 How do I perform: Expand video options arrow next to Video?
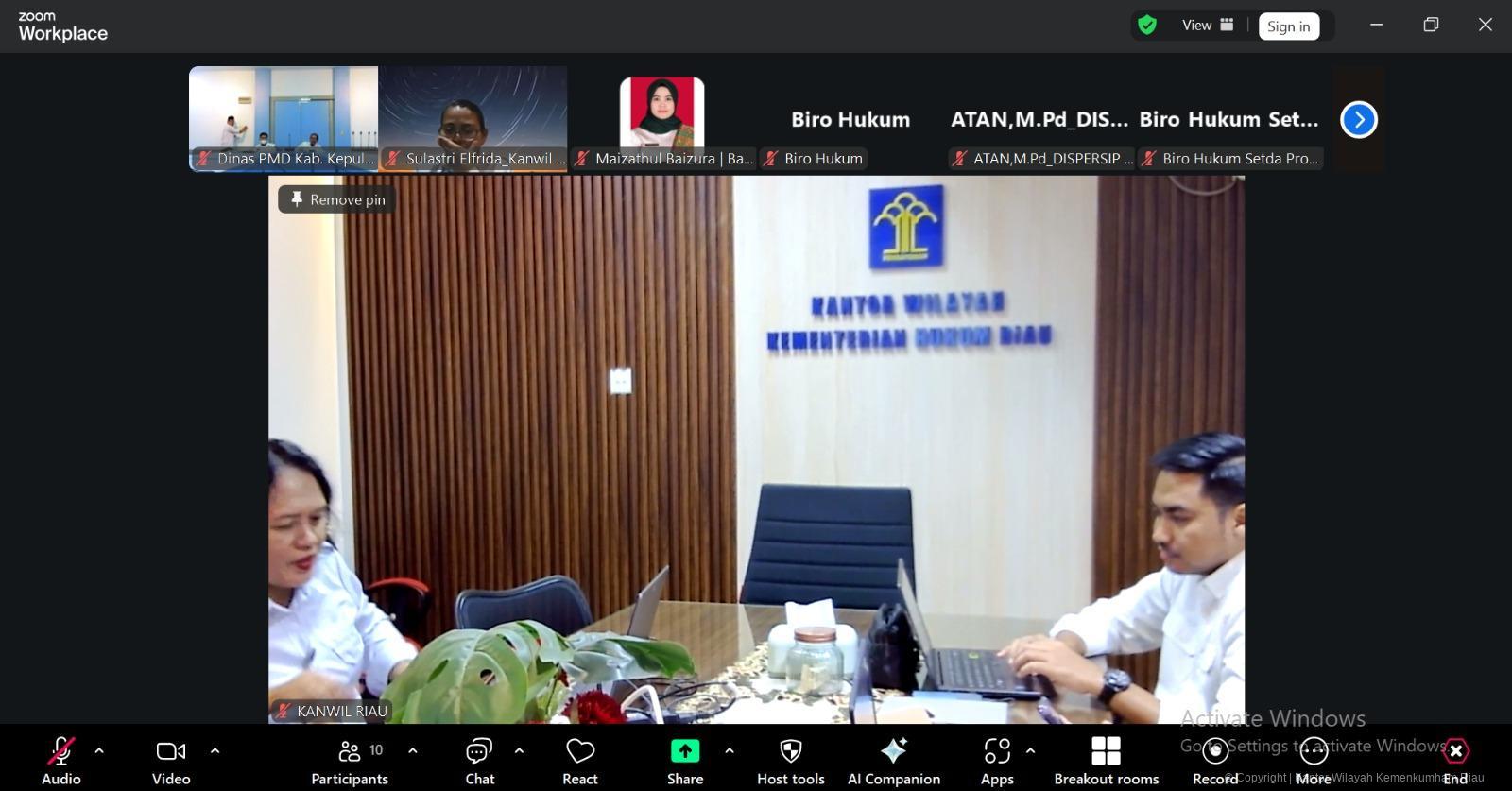pos(215,751)
